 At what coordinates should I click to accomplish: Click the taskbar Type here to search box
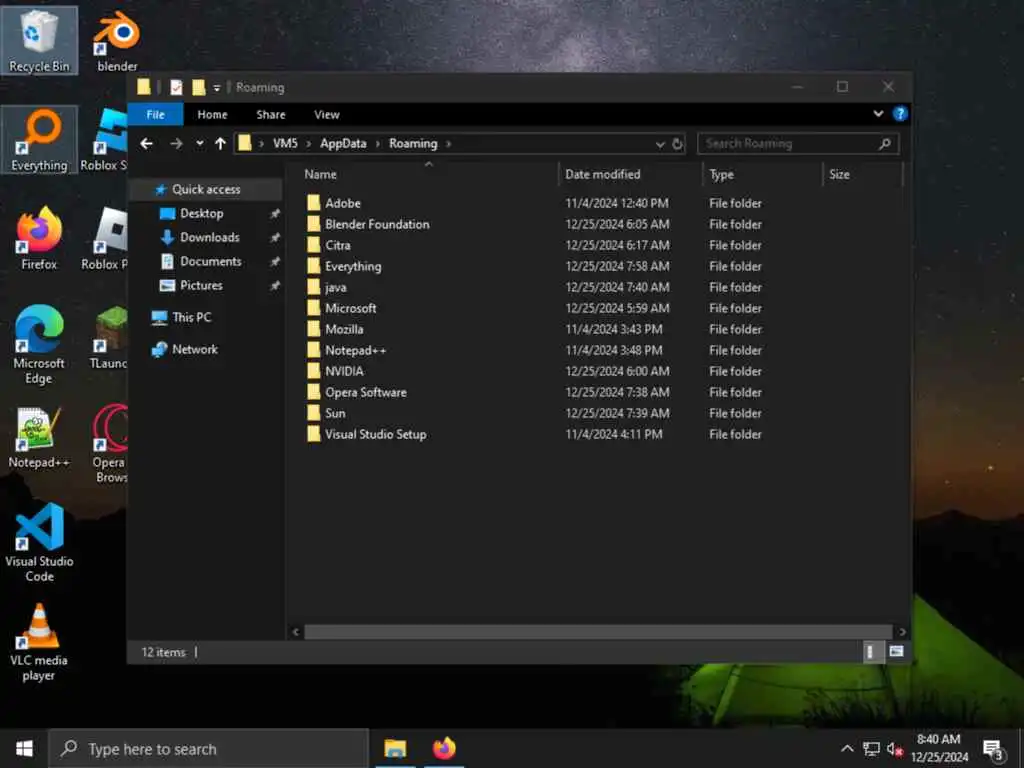tap(209, 749)
